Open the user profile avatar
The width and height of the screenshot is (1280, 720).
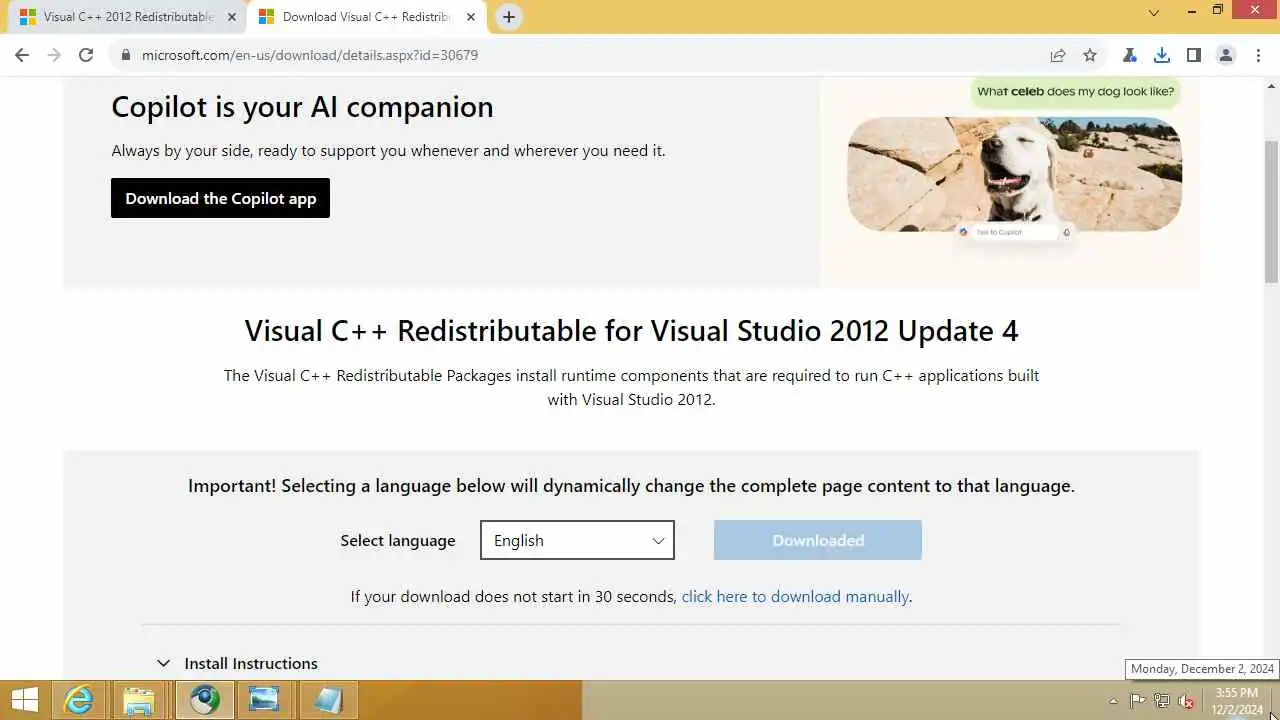[x=1226, y=55]
